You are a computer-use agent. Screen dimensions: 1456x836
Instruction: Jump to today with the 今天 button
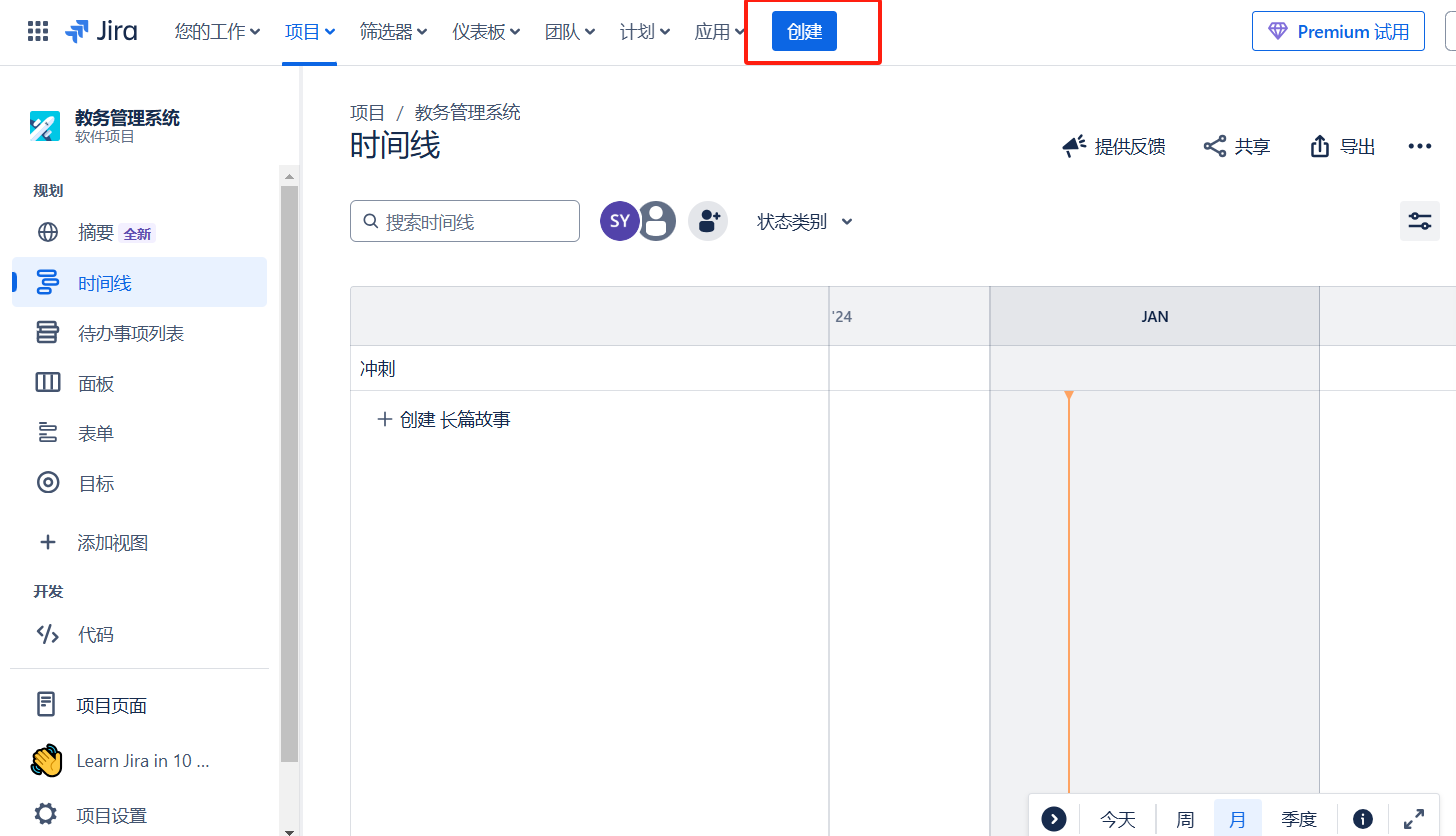pos(1118,819)
